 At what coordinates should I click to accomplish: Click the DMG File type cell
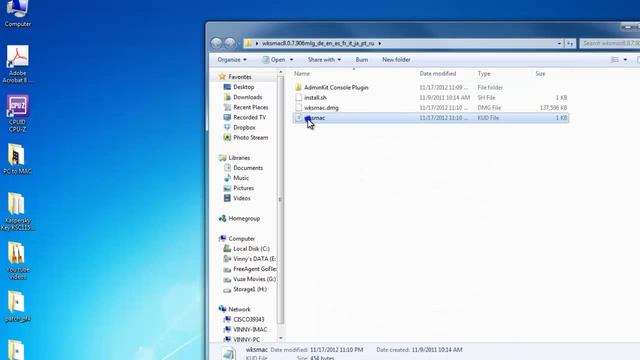(x=489, y=108)
